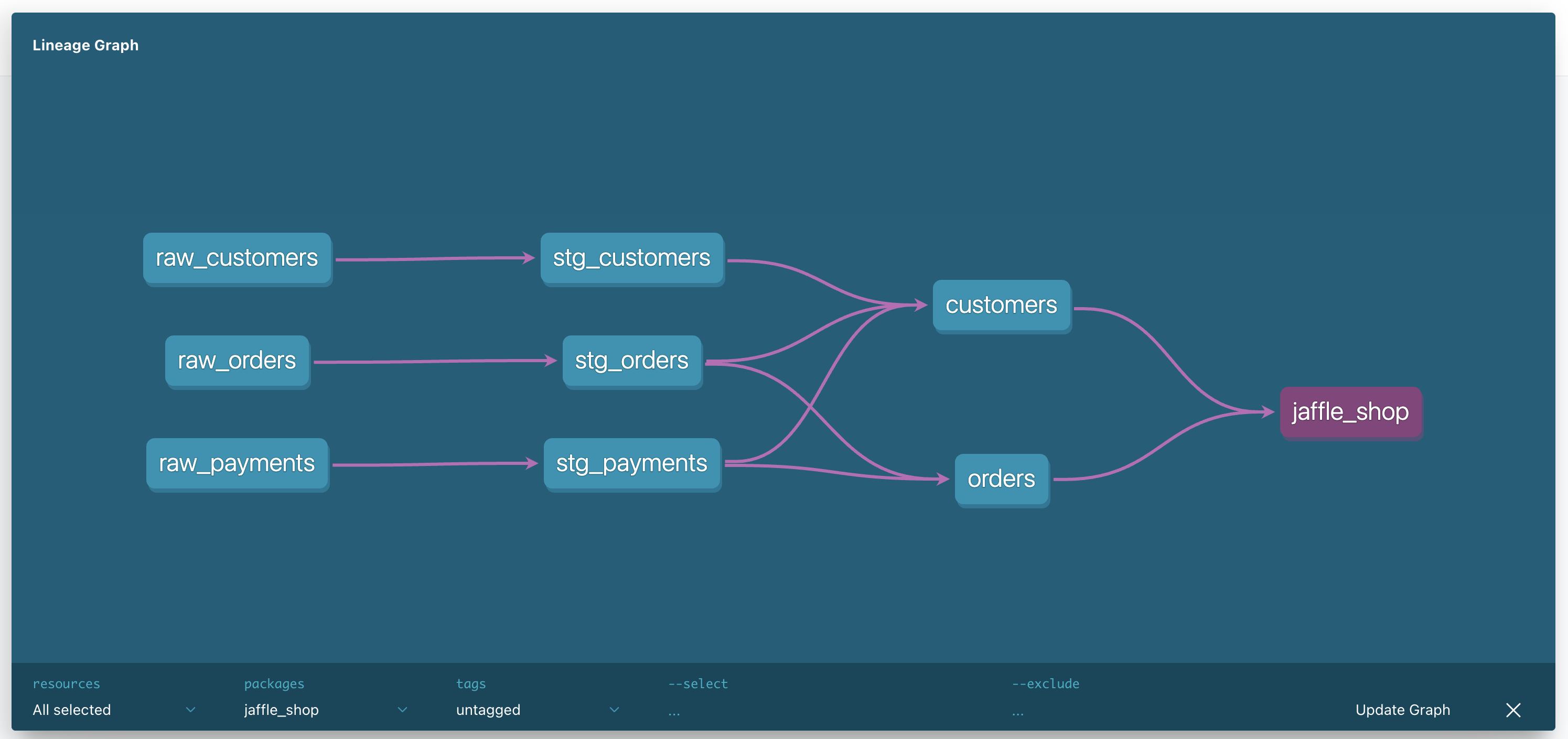Close the lineage graph filter bar
Screen dimensions: 1568x739
pyautogui.click(x=1513, y=710)
